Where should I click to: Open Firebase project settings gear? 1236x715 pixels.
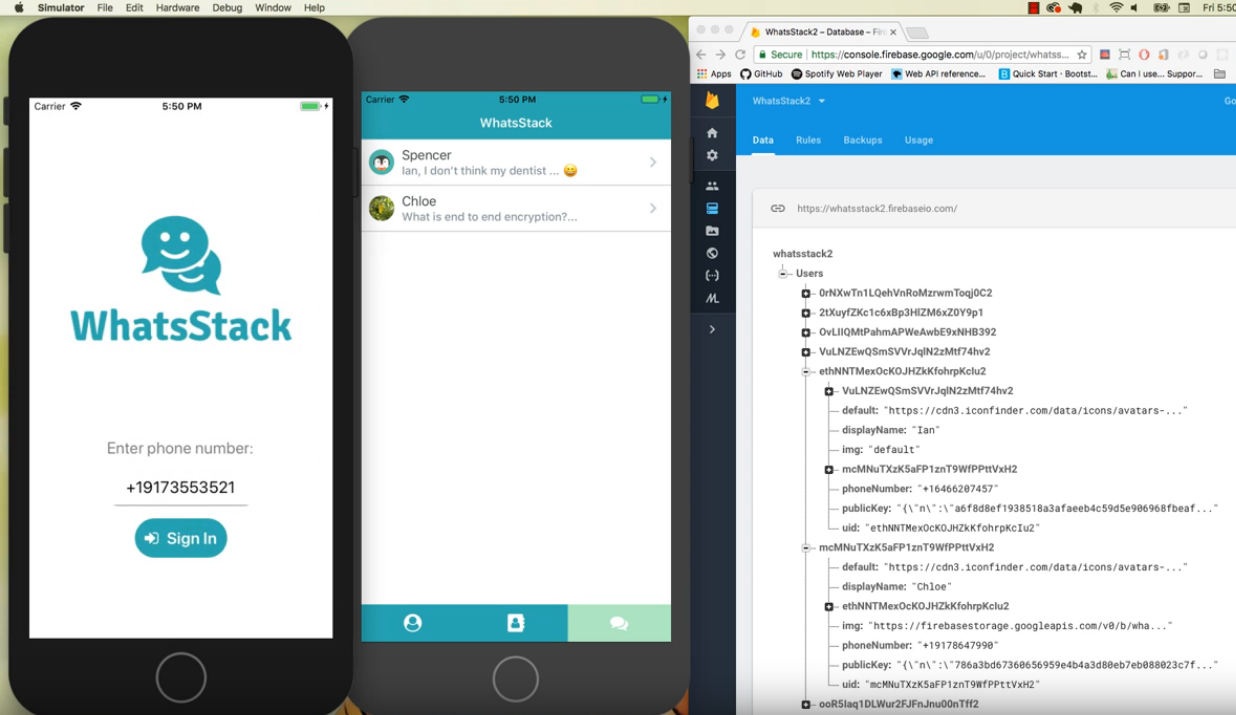click(712, 156)
